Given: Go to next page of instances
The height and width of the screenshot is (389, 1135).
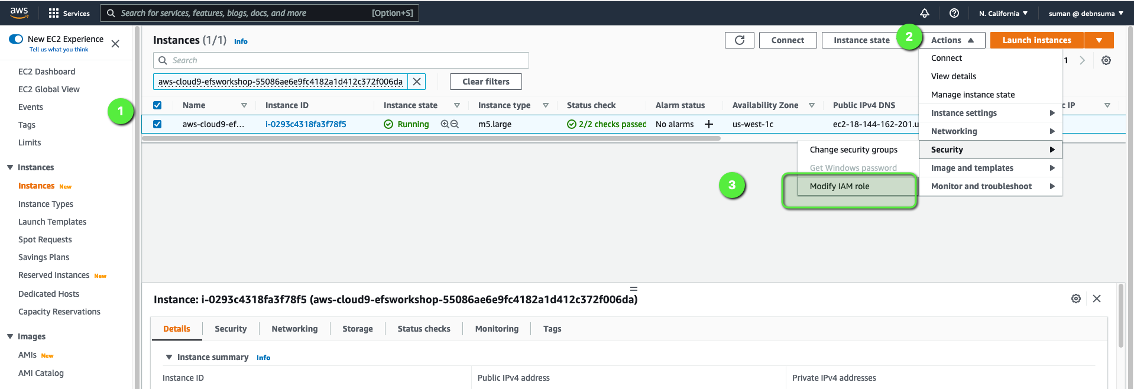Looking at the screenshot, I should click(x=1082, y=60).
